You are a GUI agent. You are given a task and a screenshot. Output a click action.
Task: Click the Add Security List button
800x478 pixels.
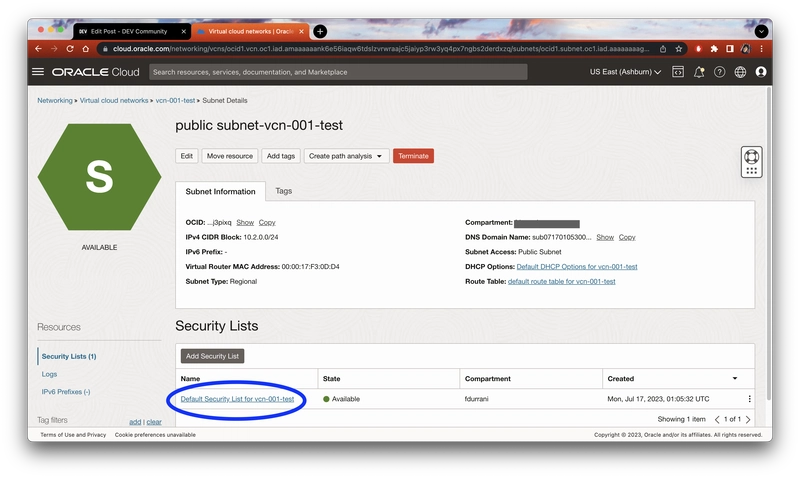point(212,356)
